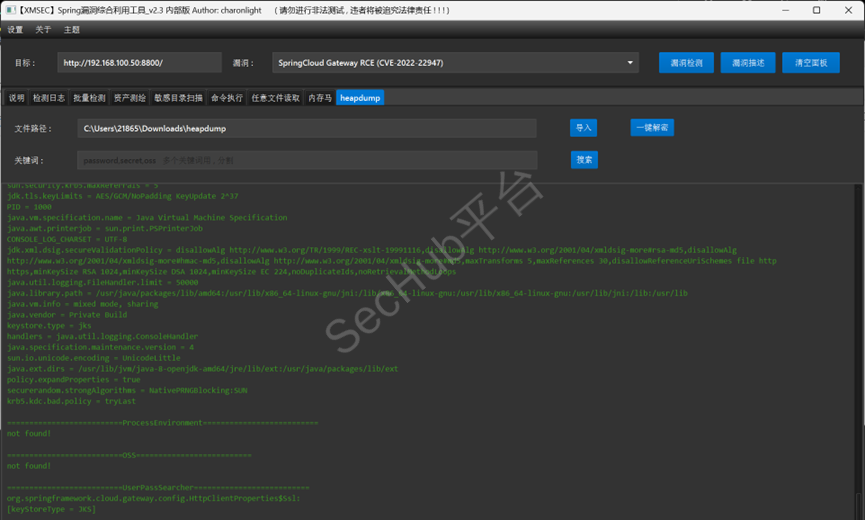Click the 'java.vm.info = mixed mode, sharing' line

[x=82, y=304]
